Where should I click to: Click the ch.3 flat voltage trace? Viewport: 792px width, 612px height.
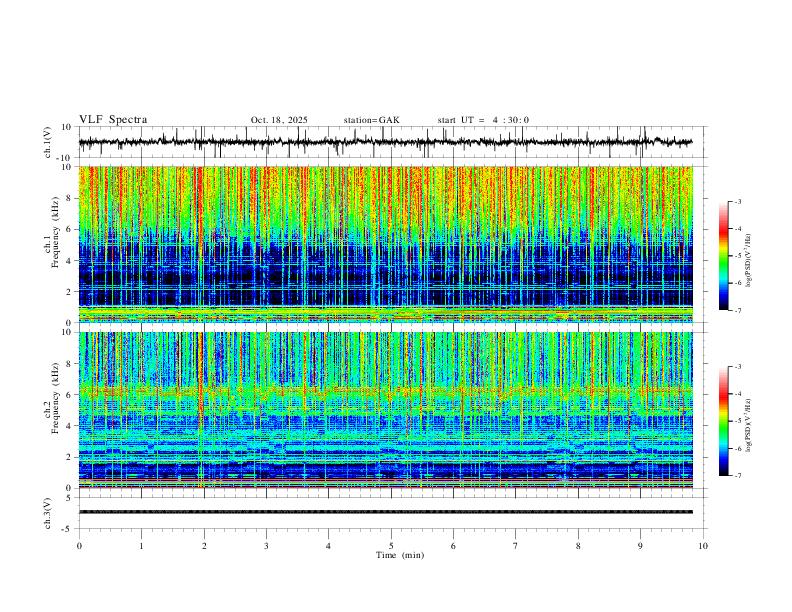(385, 512)
